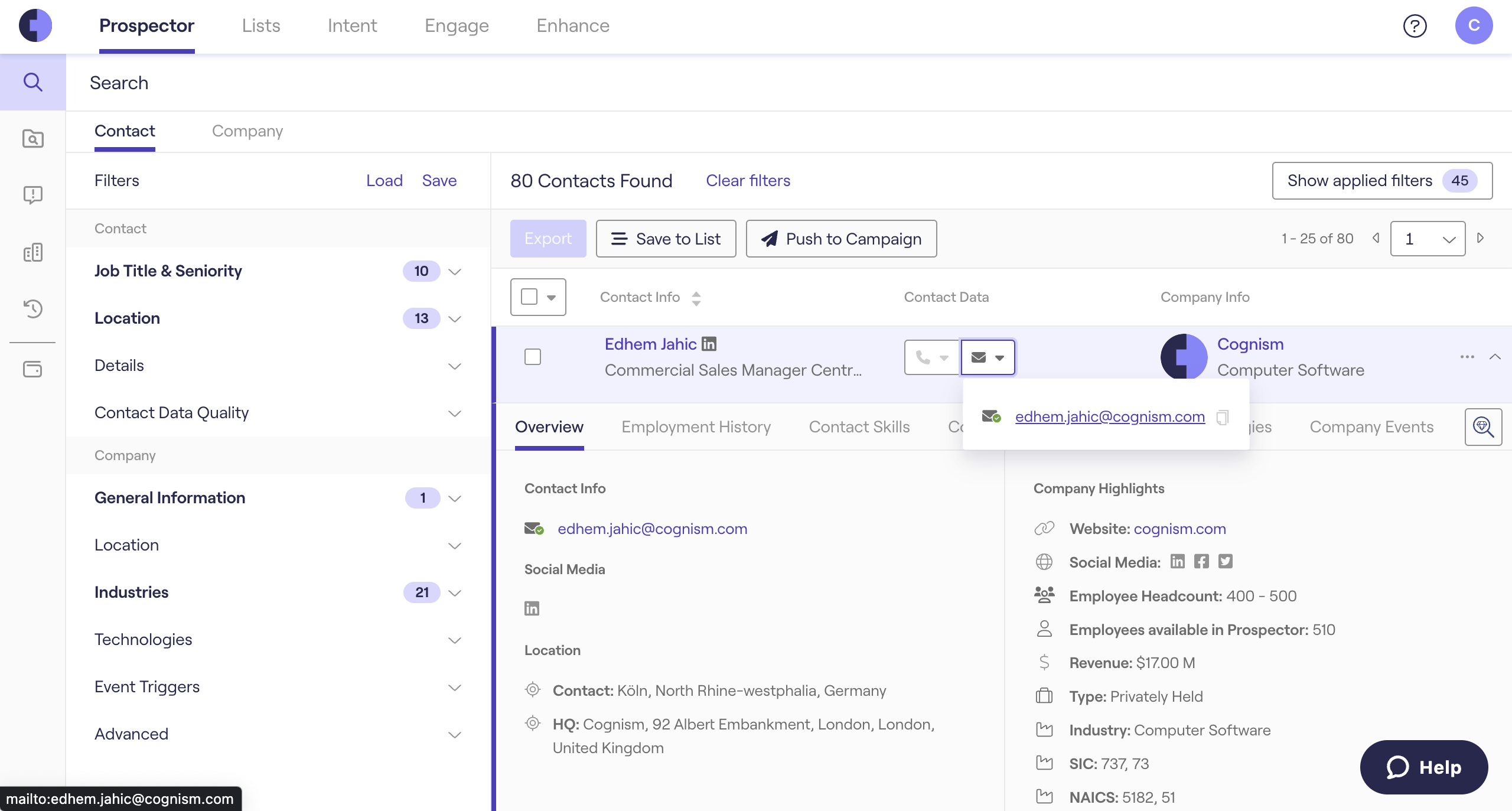Click the campaign/engage icon in sidebar
Viewport: 1512px width, 811px height.
pos(33,194)
